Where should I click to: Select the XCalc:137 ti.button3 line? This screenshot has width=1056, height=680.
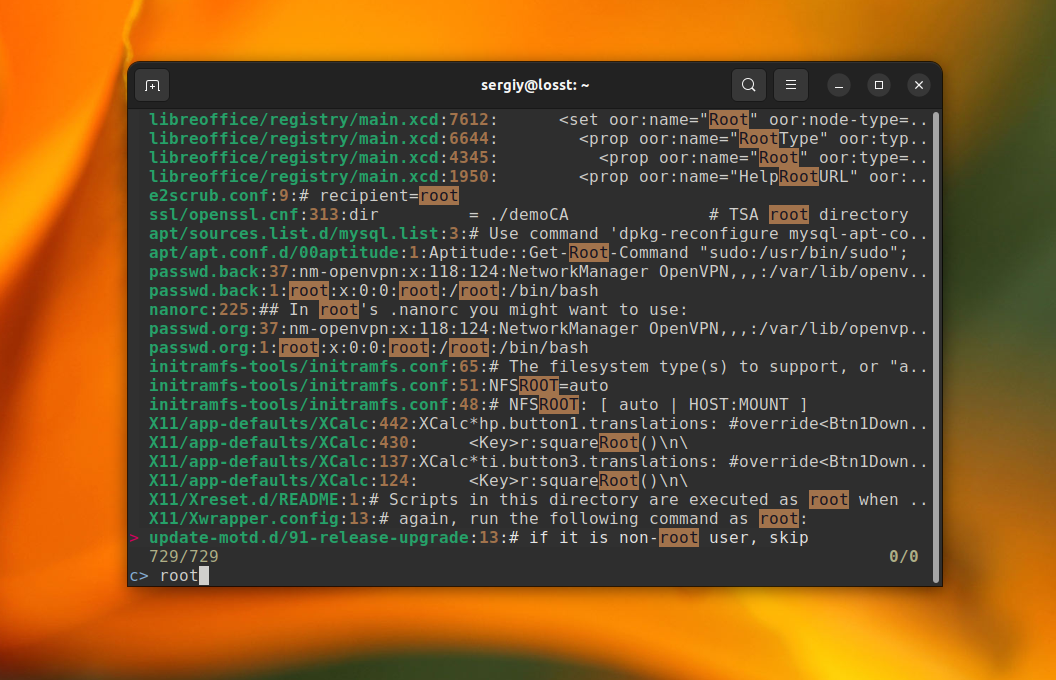[537, 461]
